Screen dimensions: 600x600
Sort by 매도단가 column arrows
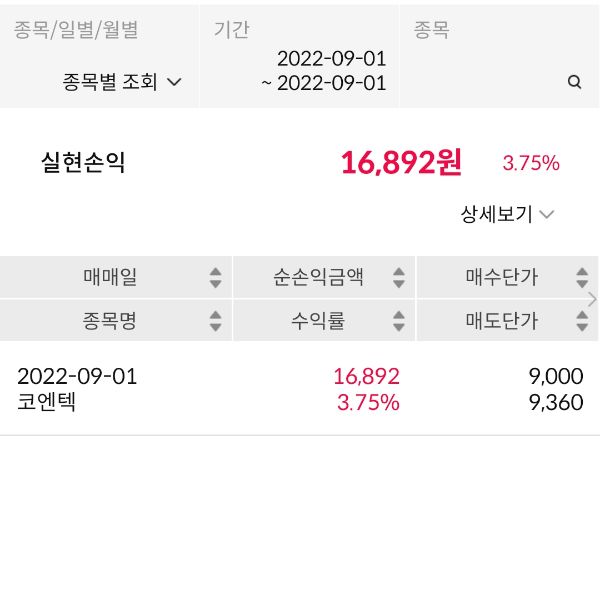pos(582,321)
